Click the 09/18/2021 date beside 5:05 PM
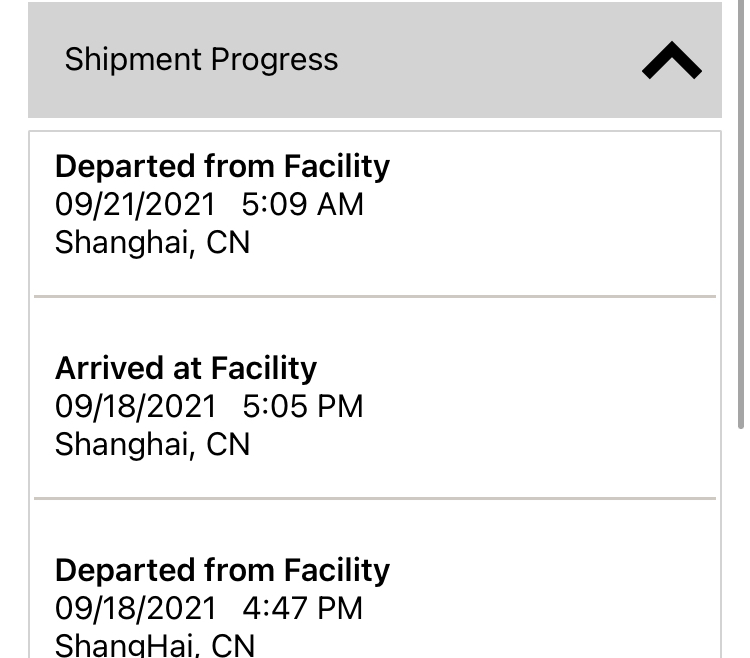This screenshot has width=750, height=658. tap(135, 407)
